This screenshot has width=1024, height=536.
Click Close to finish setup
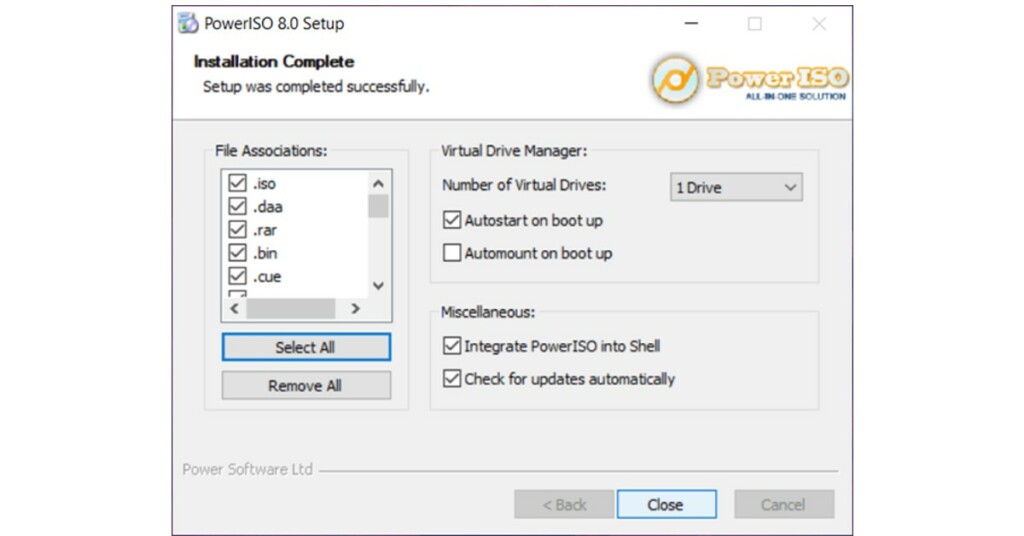coord(666,504)
